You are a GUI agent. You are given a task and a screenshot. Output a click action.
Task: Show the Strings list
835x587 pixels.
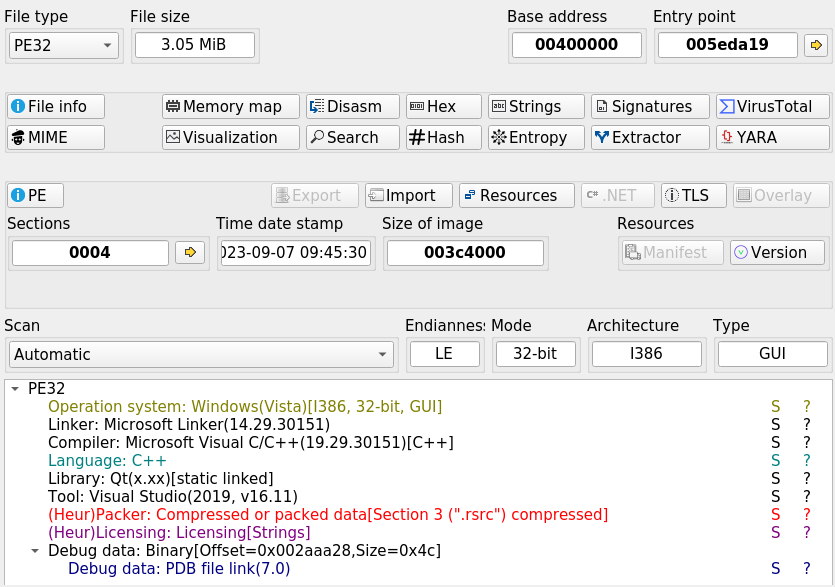[x=536, y=107]
